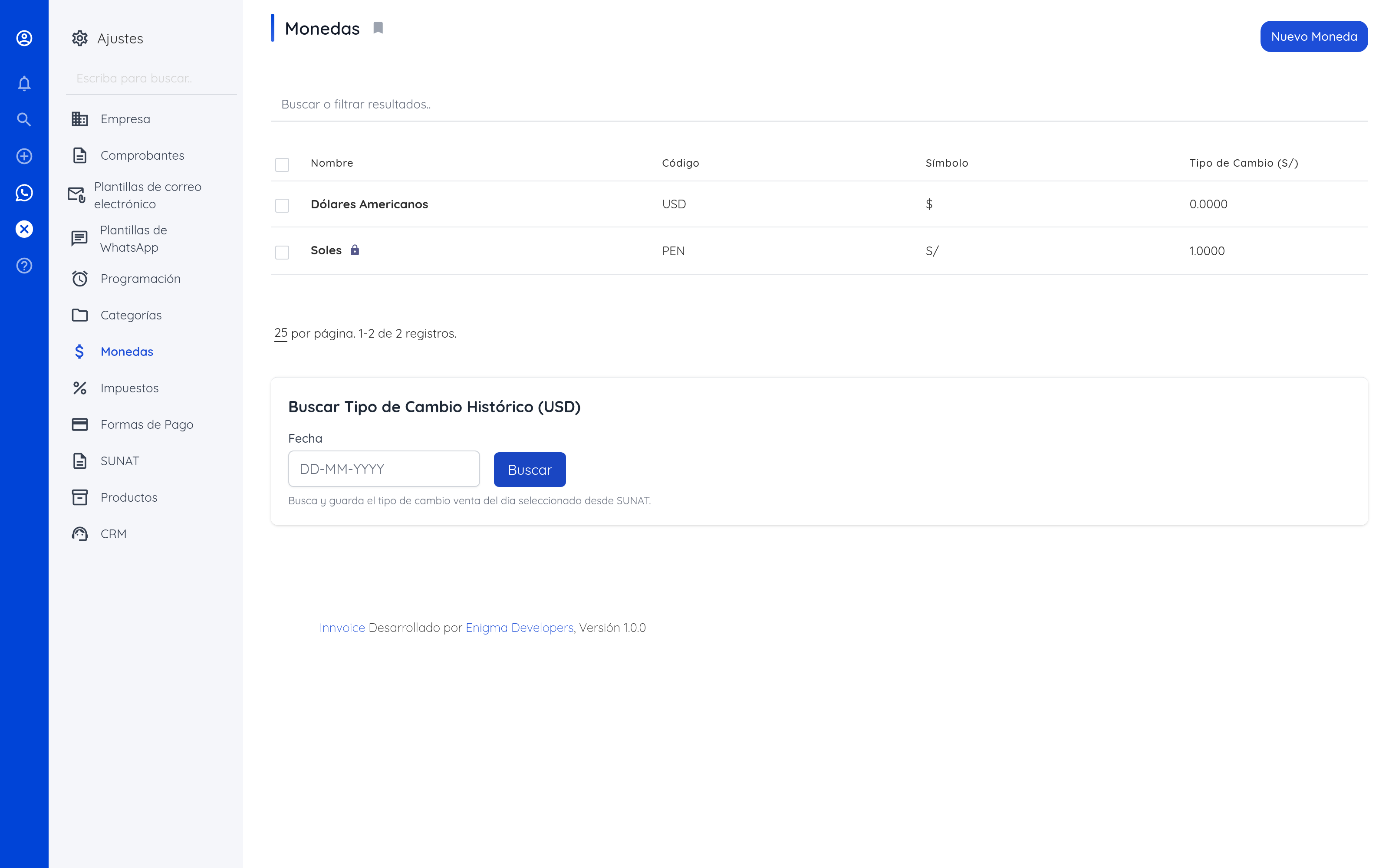Image resolution: width=1389 pixels, height=868 pixels.
Task: Click the 0.0000 exchange rate value
Action: tap(1208, 204)
